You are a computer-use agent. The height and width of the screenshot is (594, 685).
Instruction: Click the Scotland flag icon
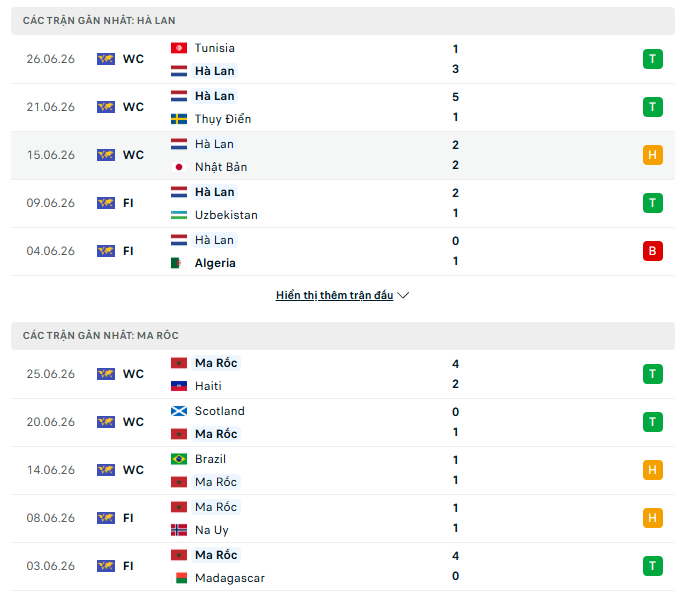(179, 411)
